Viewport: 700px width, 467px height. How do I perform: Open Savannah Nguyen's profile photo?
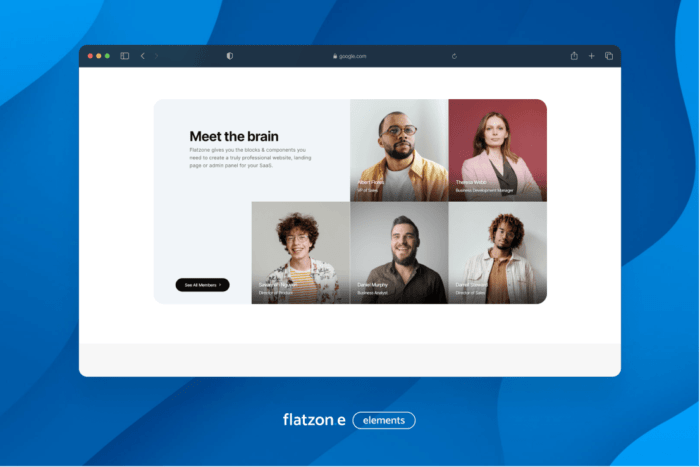[x=300, y=252]
